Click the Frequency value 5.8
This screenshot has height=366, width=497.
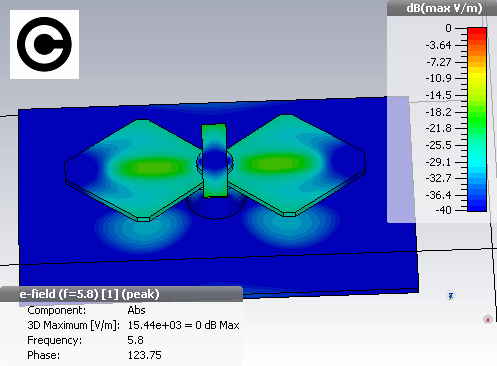coord(135,340)
